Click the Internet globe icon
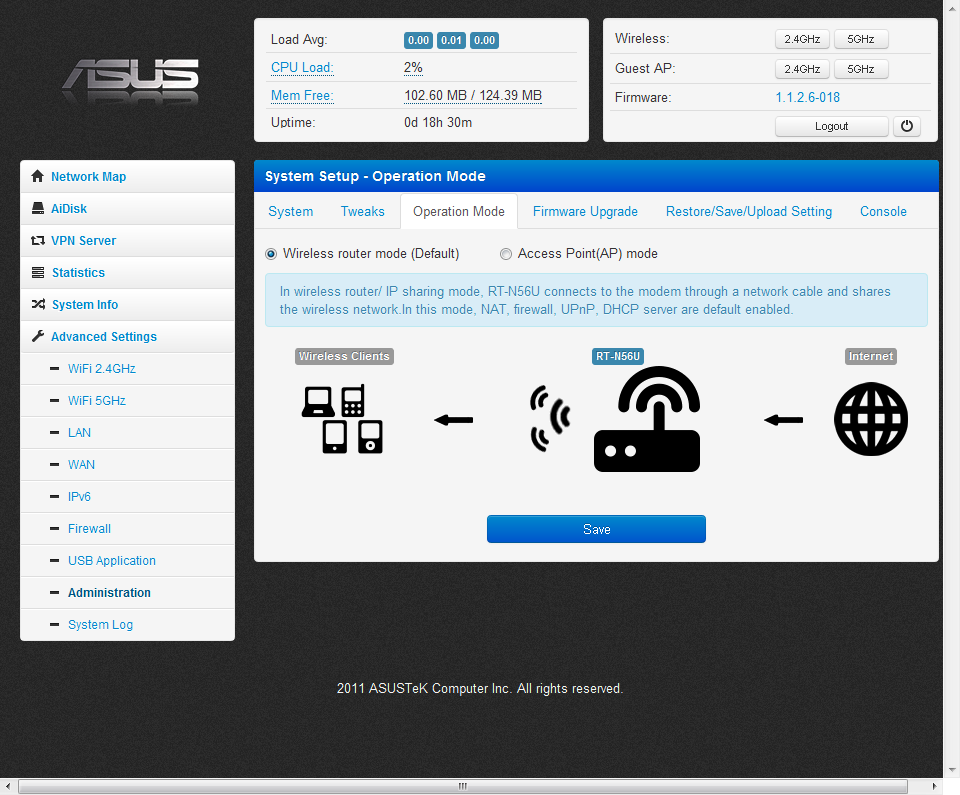 tap(871, 420)
